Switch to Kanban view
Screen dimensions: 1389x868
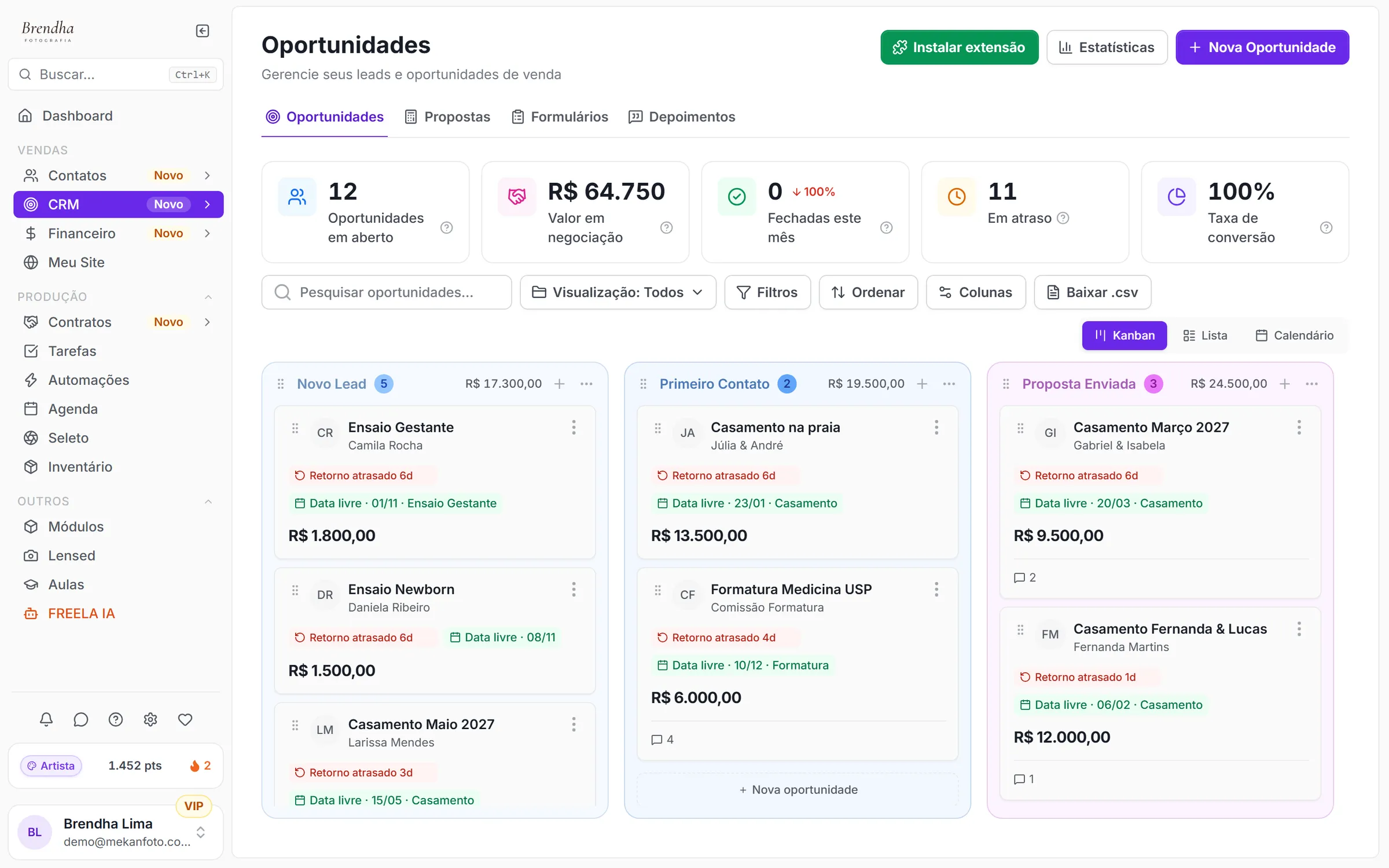pyautogui.click(x=1124, y=336)
